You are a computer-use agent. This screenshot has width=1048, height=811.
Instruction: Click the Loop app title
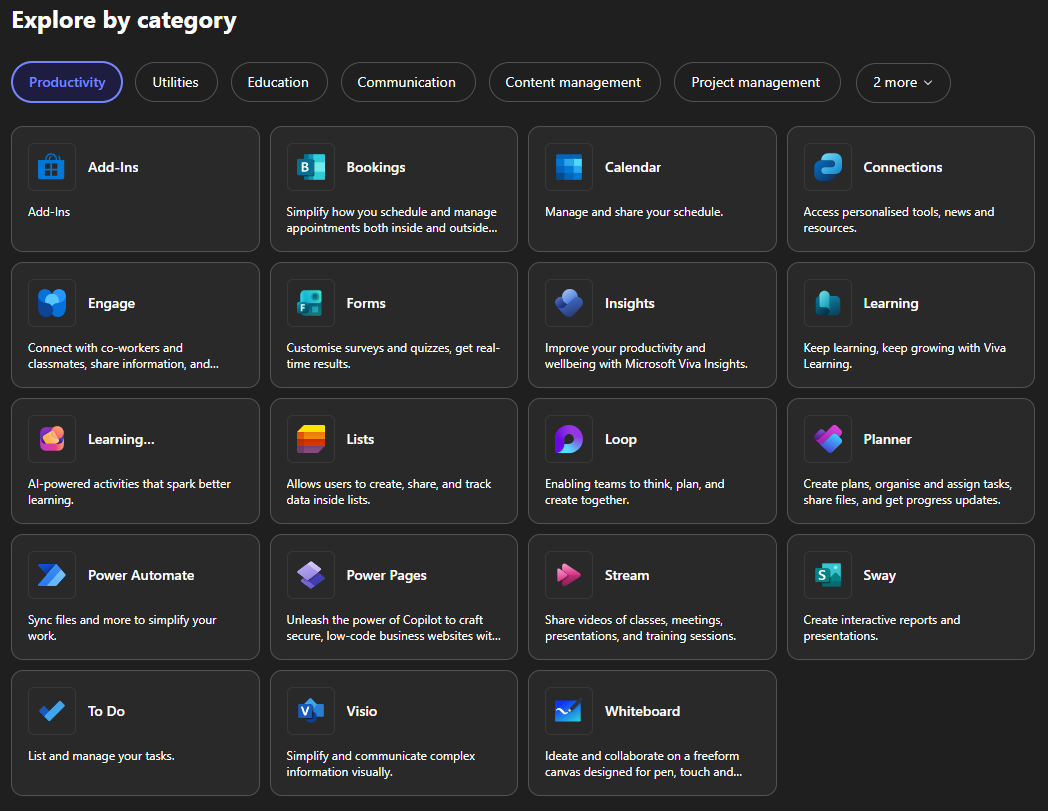620,439
